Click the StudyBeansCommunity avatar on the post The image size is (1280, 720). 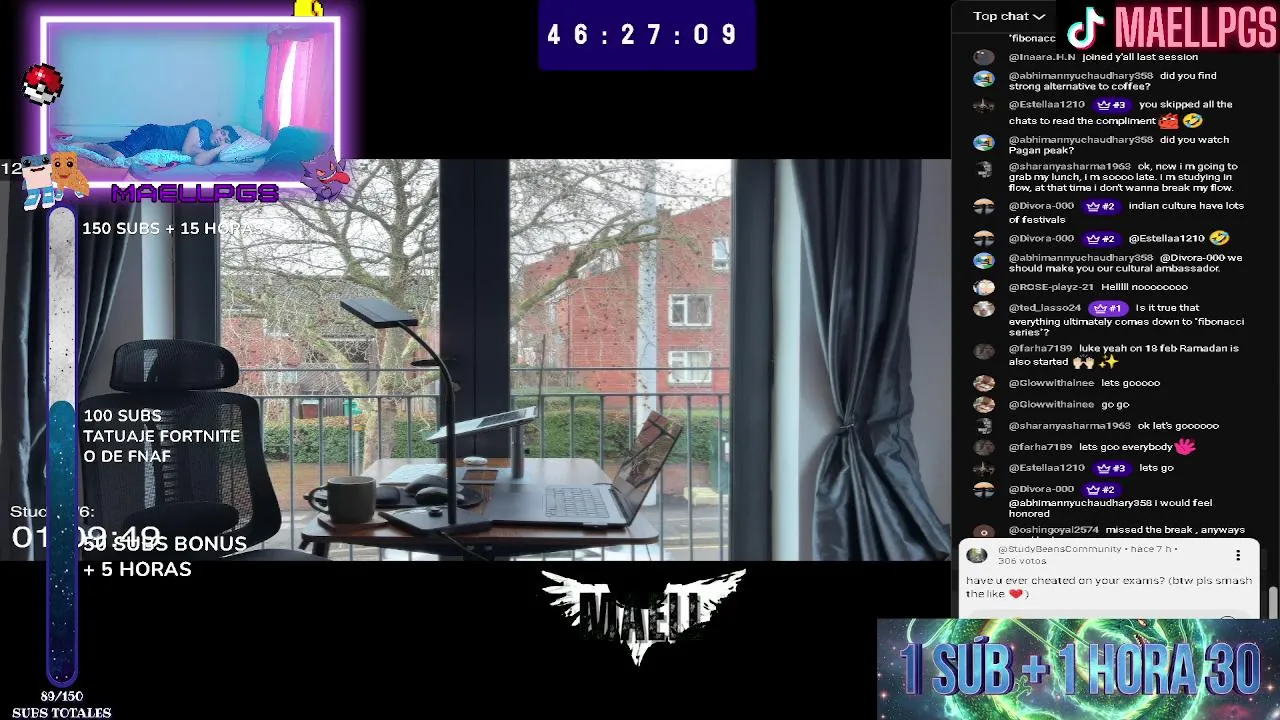point(977,555)
